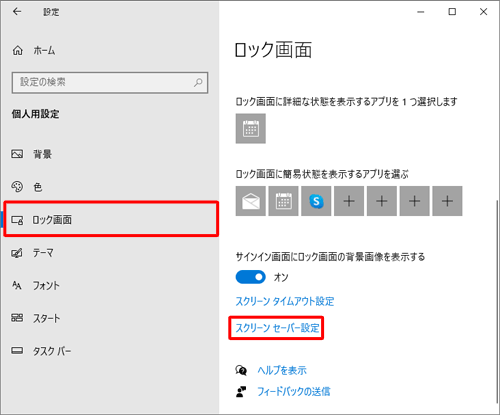
Task: Click the back arrow in Settings
Action: coord(17,12)
